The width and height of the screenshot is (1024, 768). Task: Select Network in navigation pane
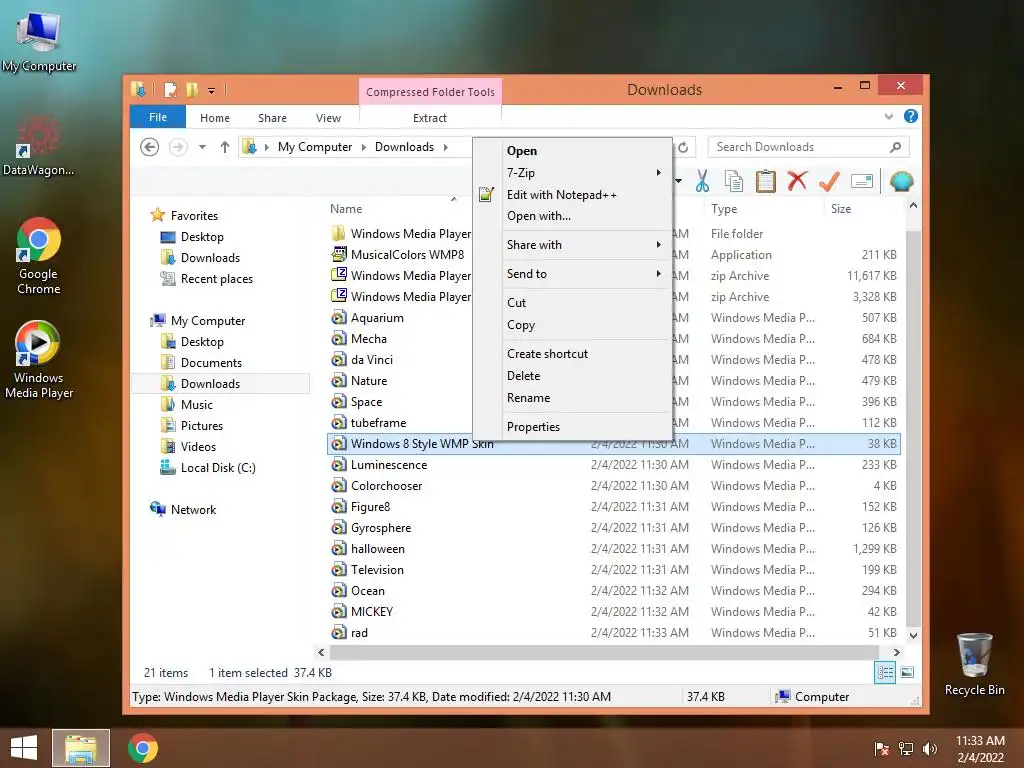click(x=193, y=509)
